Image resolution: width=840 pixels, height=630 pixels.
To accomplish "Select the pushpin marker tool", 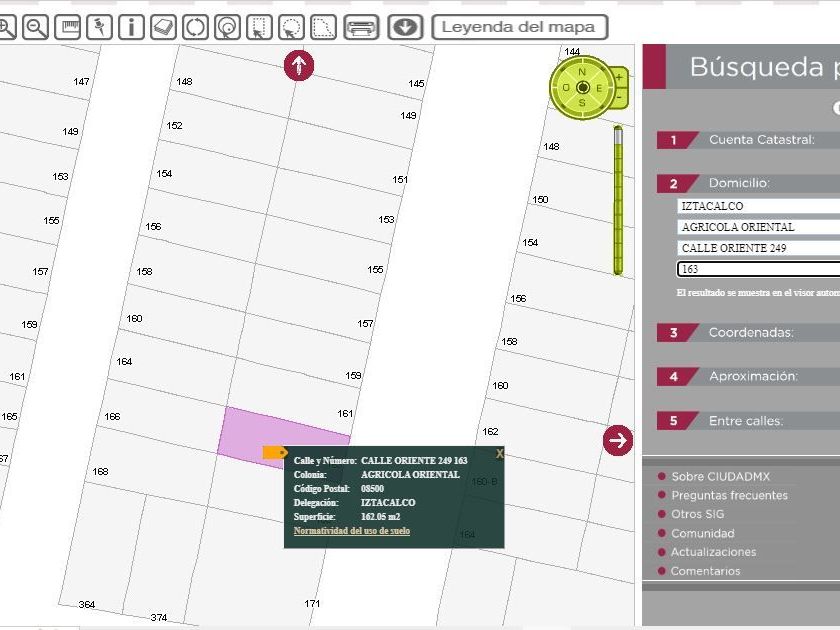I will point(100,27).
